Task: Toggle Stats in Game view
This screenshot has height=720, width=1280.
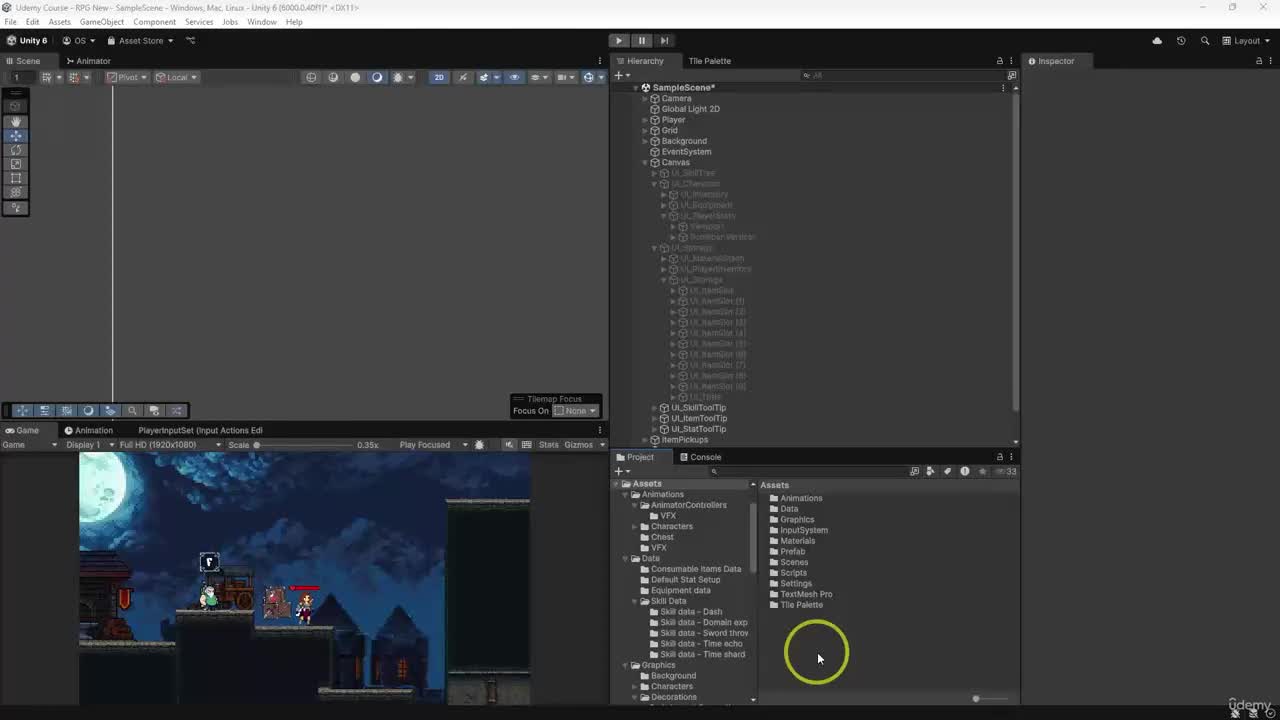Action: pos(549,445)
